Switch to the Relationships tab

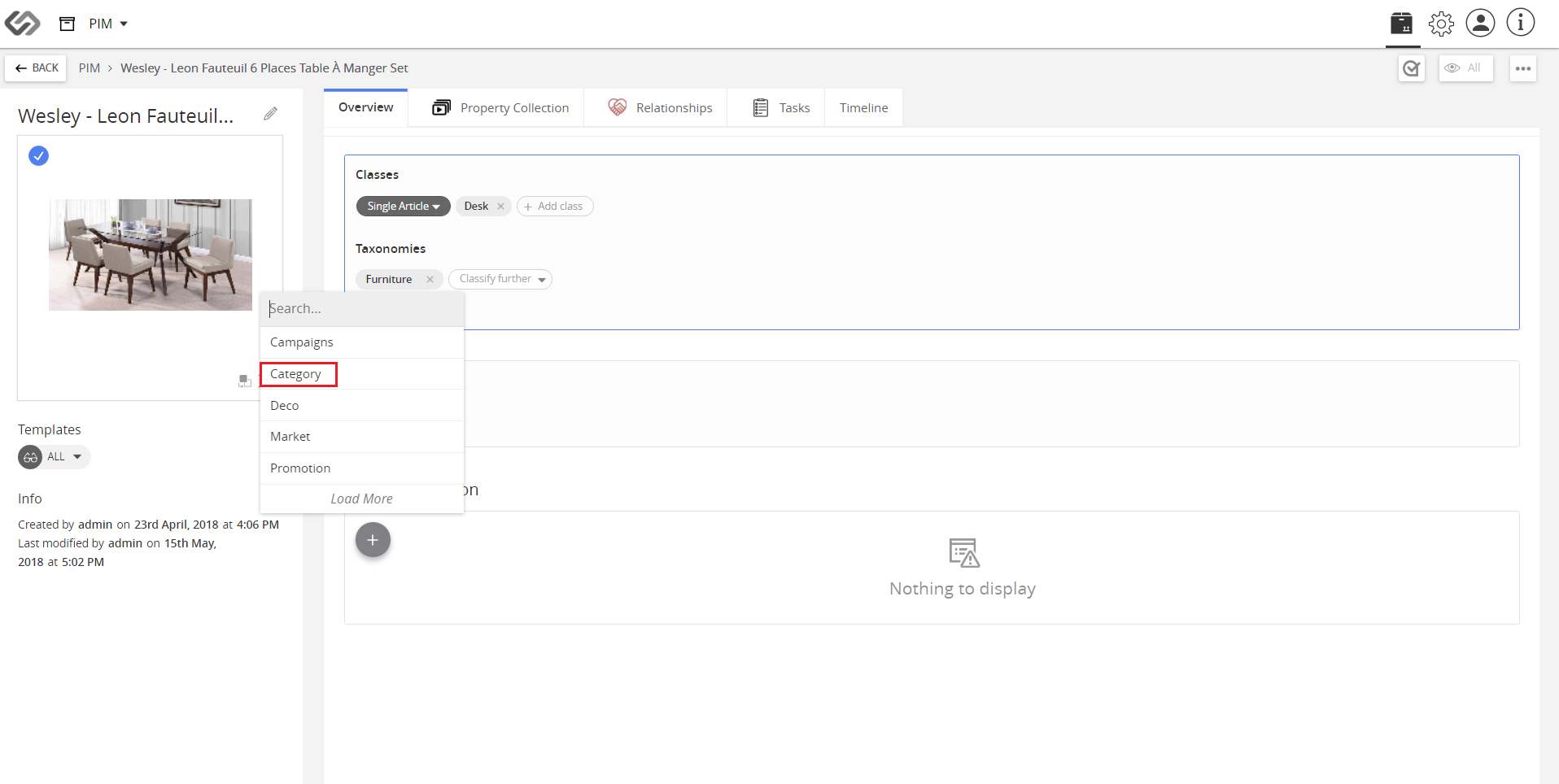click(660, 107)
